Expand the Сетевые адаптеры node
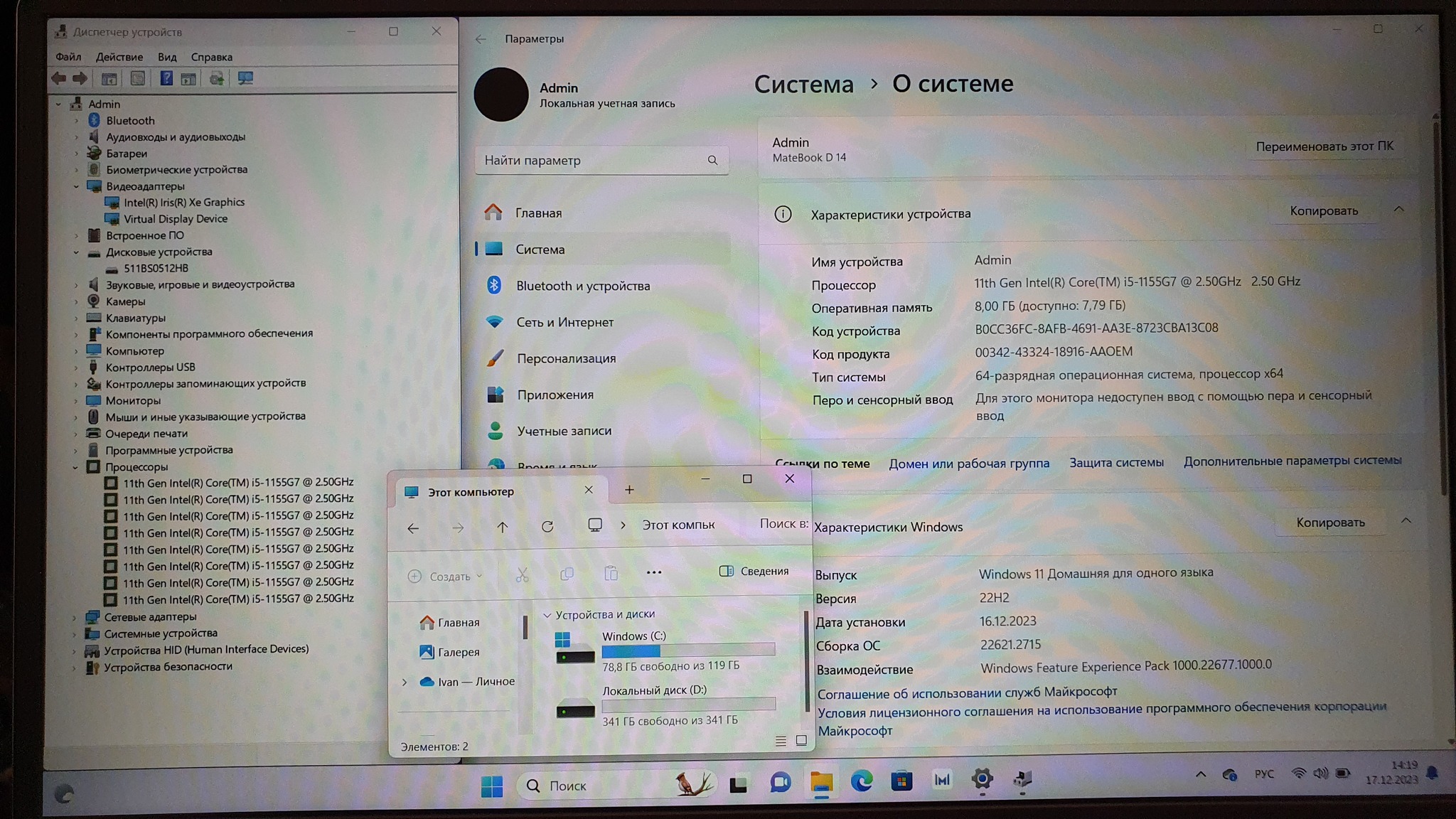 (74, 617)
